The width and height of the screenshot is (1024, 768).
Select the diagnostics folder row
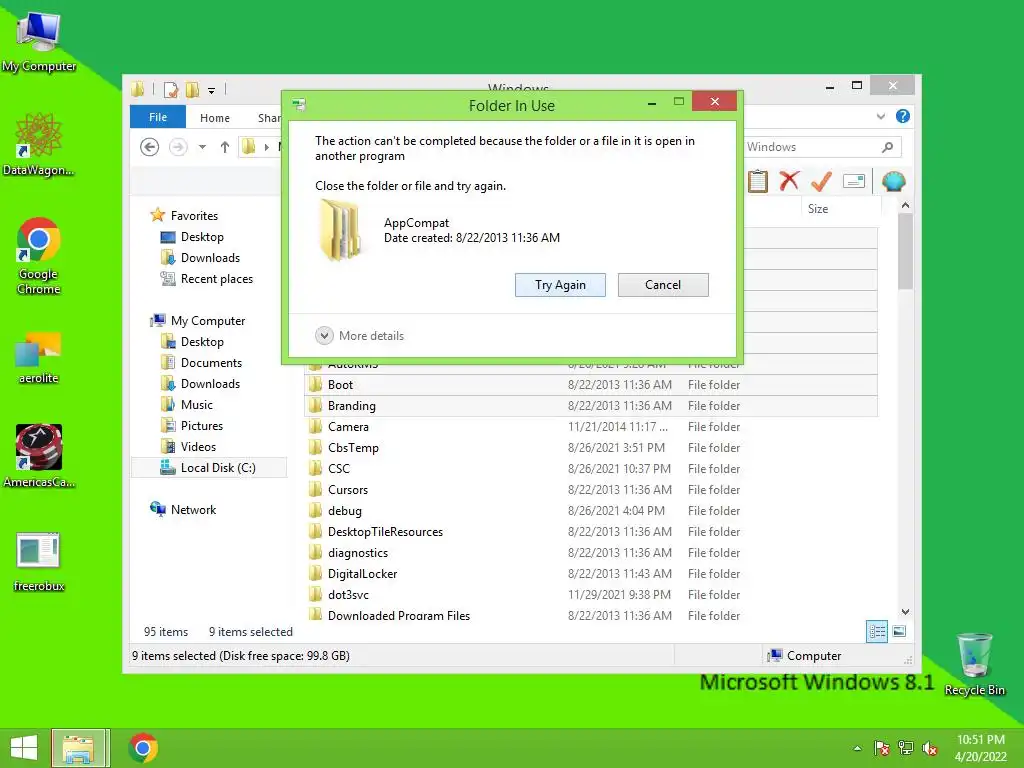(x=590, y=552)
